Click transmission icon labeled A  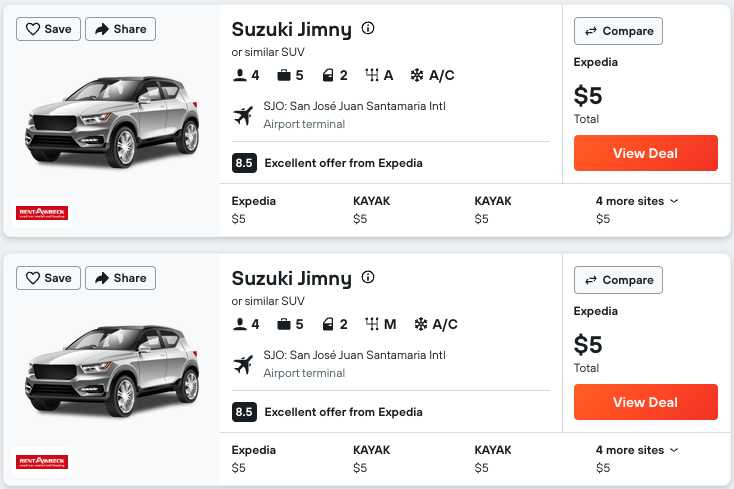(372, 75)
